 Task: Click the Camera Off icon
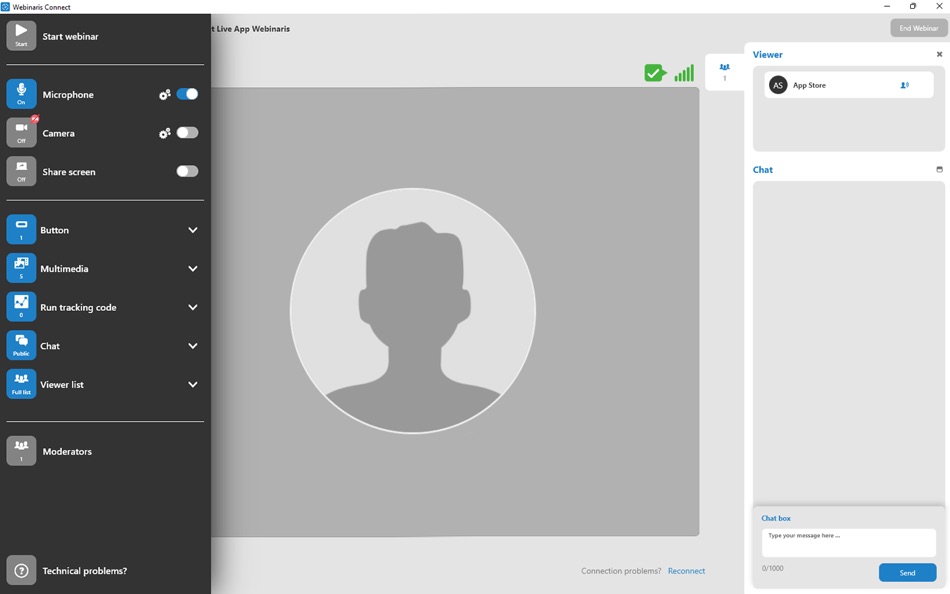click(21, 133)
